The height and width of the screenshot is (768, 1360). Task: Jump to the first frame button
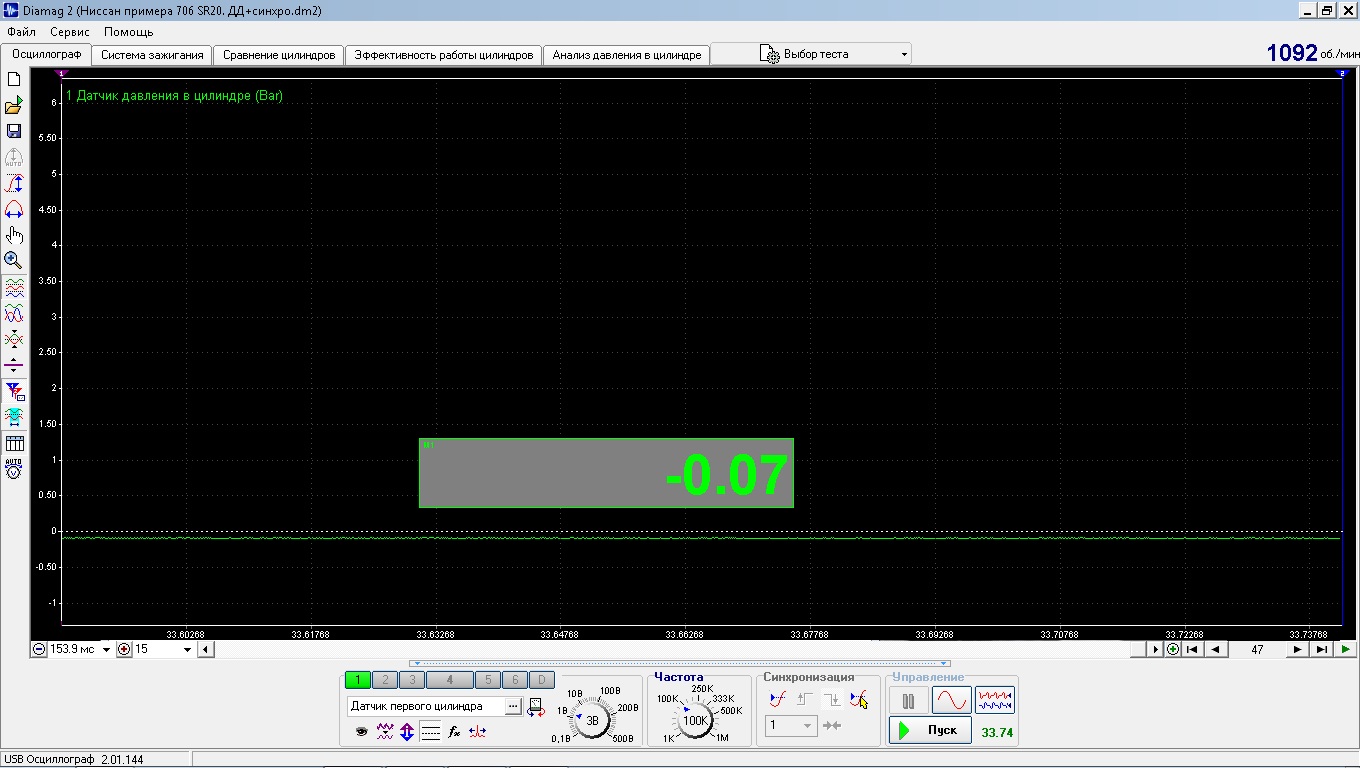pyautogui.click(x=1193, y=650)
